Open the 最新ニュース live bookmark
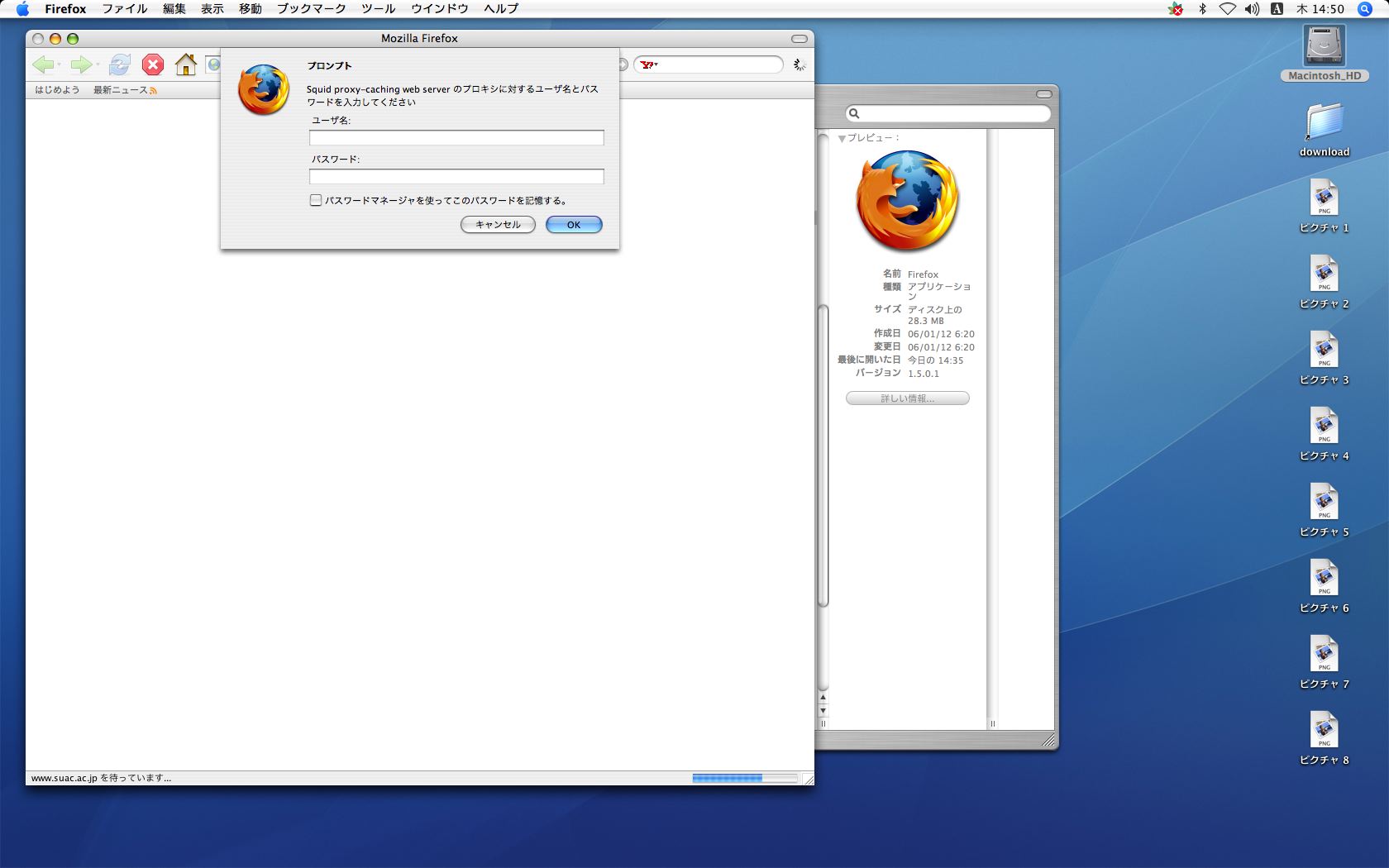This screenshot has width=1389, height=868. pyautogui.click(x=124, y=90)
